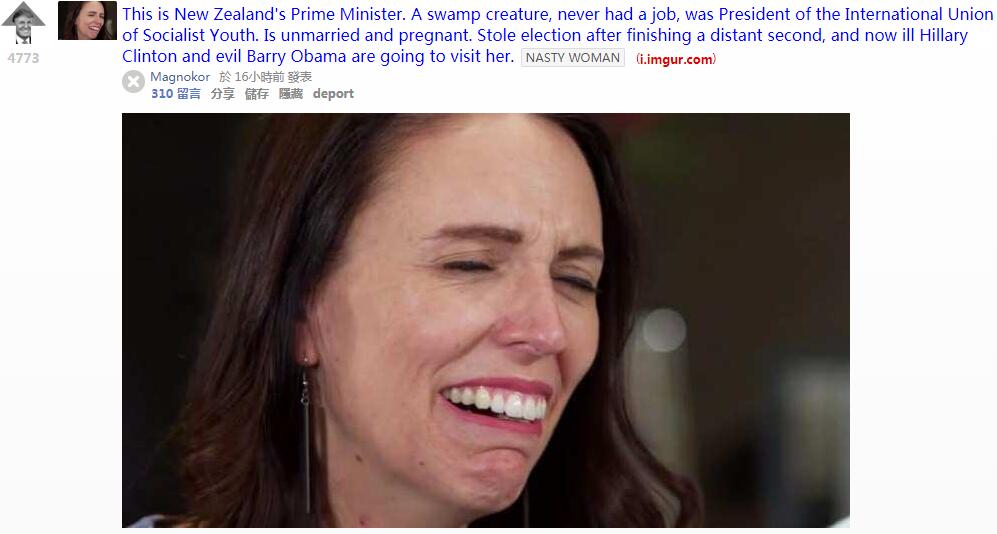Open the large expanded imgur photo
The height and width of the screenshot is (534, 997).
486,320
